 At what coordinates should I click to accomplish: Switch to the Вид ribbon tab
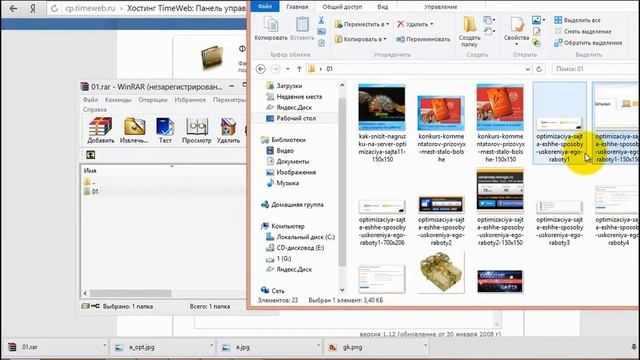point(382,7)
